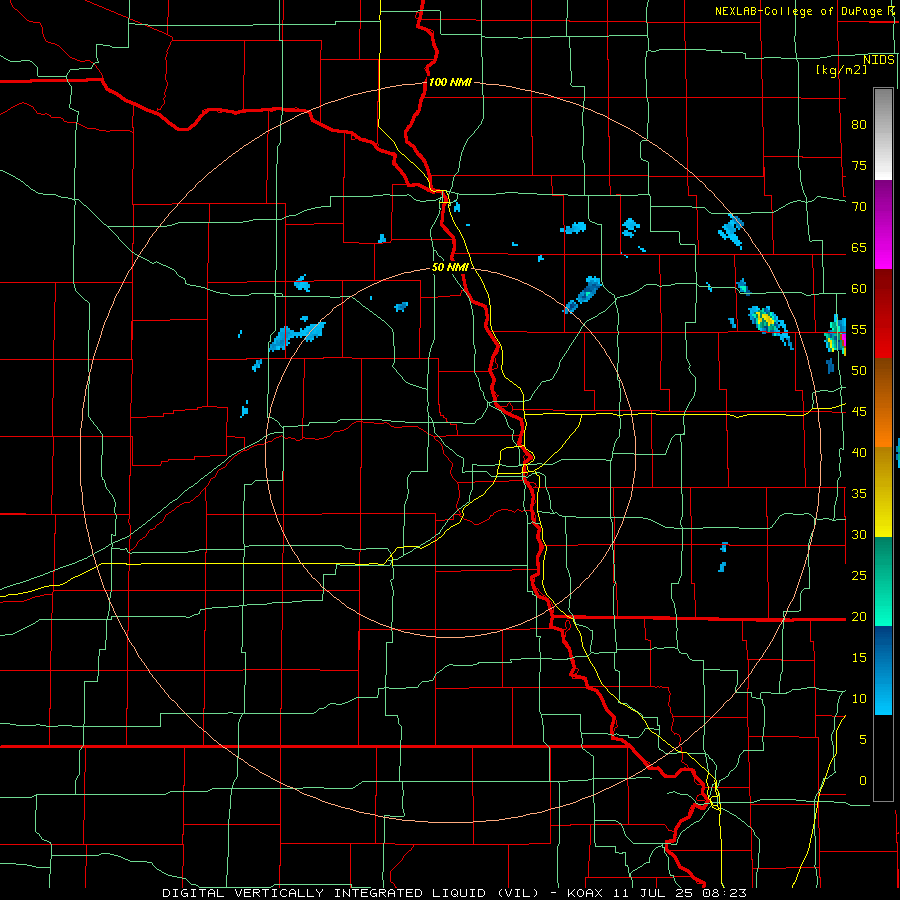Pick the red segment of the color bar
The width and height of the screenshot is (900, 900).
pyautogui.click(x=883, y=314)
